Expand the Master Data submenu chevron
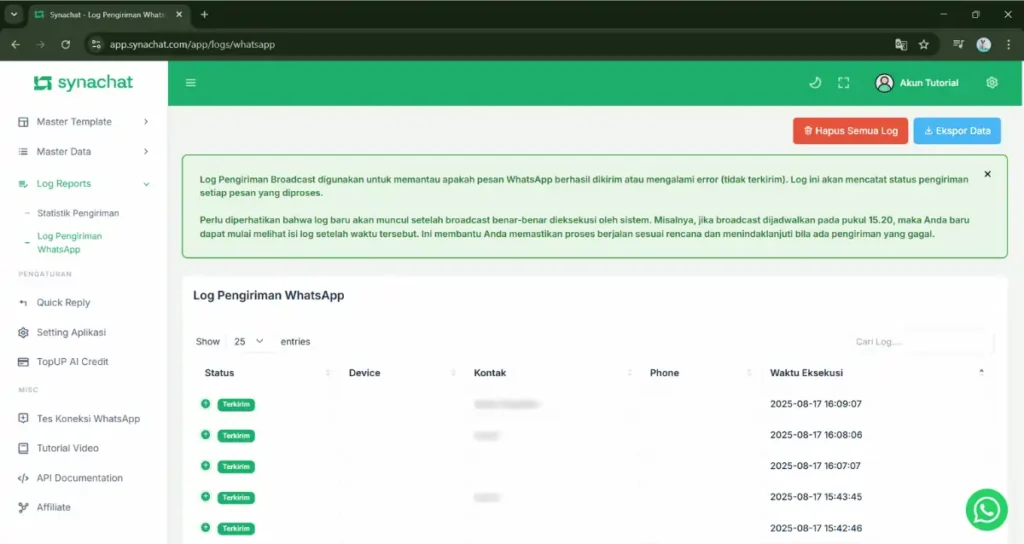 146,152
